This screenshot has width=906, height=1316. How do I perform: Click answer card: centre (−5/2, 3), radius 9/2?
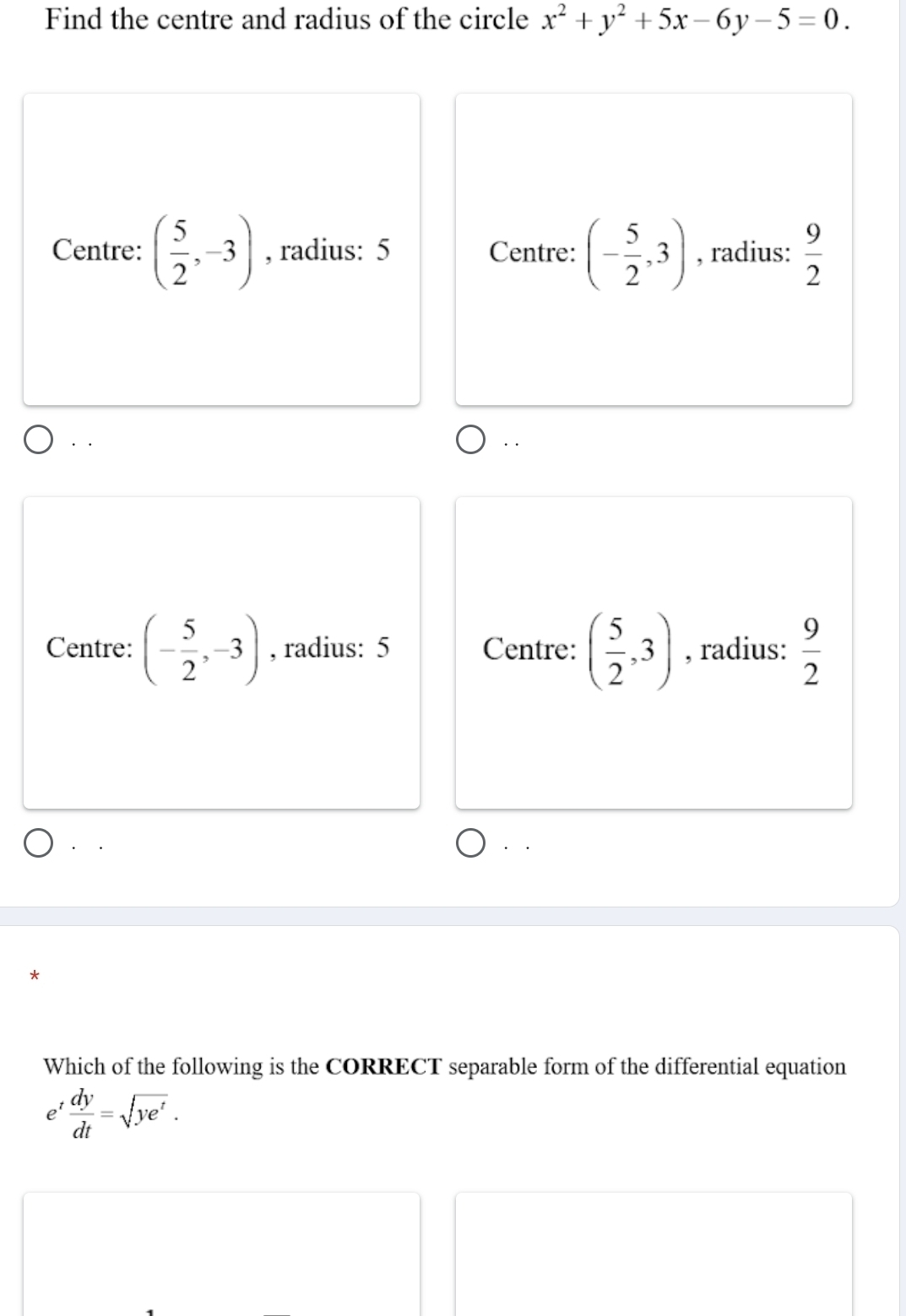coord(654,249)
